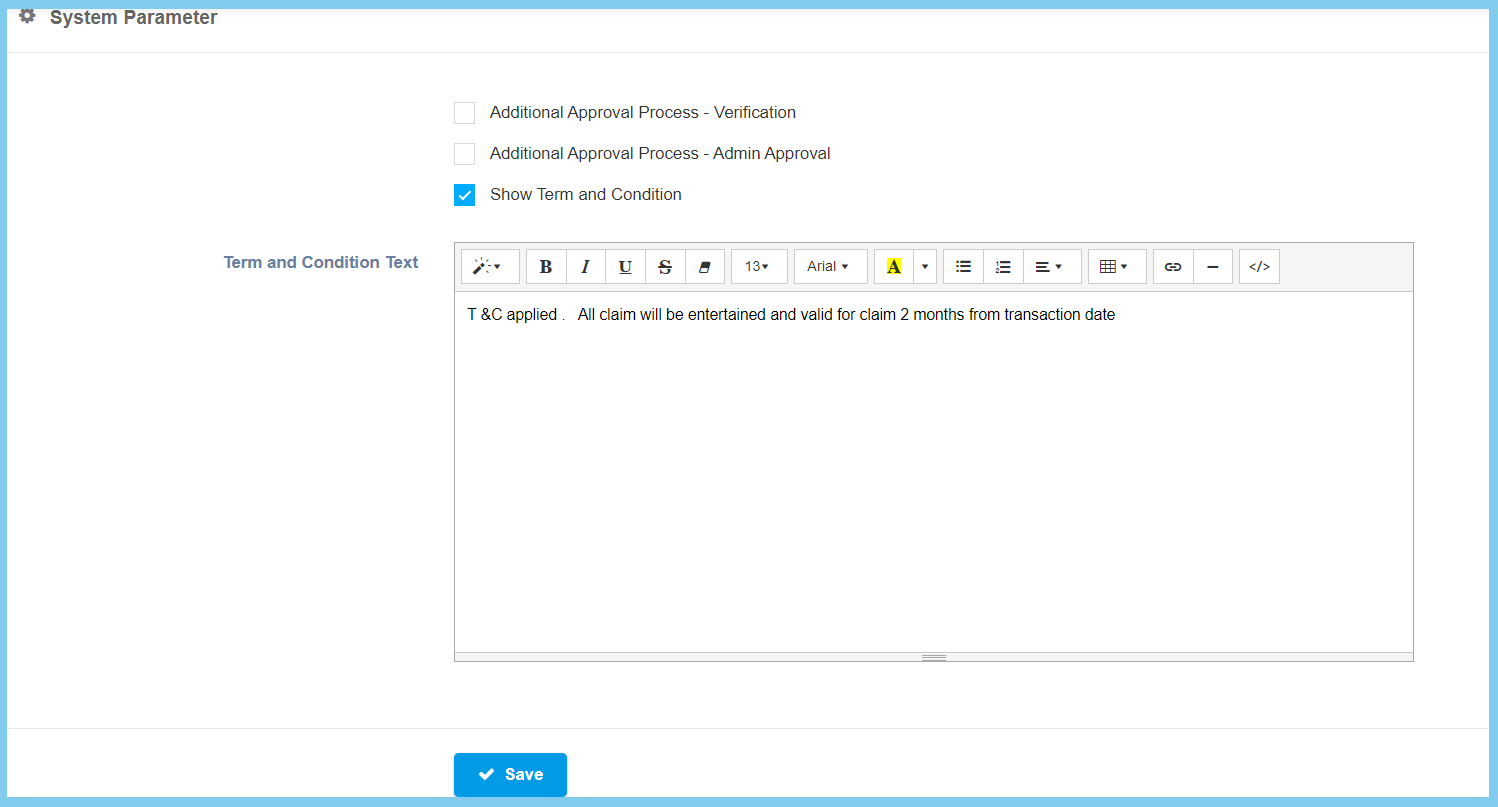Image resolution: width=1498 pixels, height=807 pixels.
Task: Open the Arial font family dropdown
Action: click(829, 267)
